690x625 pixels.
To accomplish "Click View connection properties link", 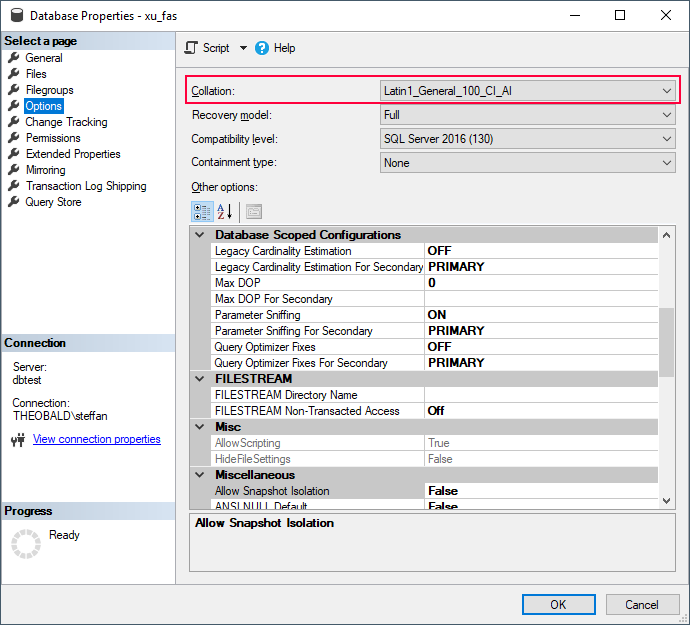I will pyautogui.click(x=97, y=439).
